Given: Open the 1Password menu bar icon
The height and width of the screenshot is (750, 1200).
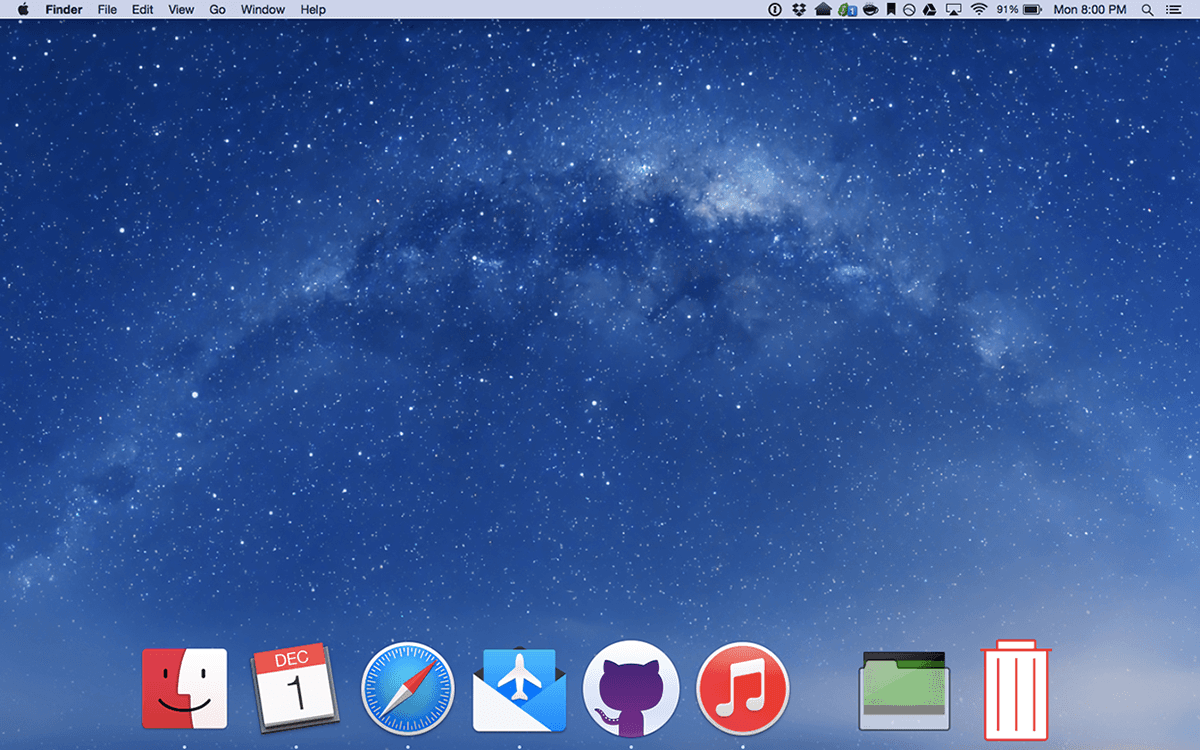Looking at the screenshot, I should [774, 10].
